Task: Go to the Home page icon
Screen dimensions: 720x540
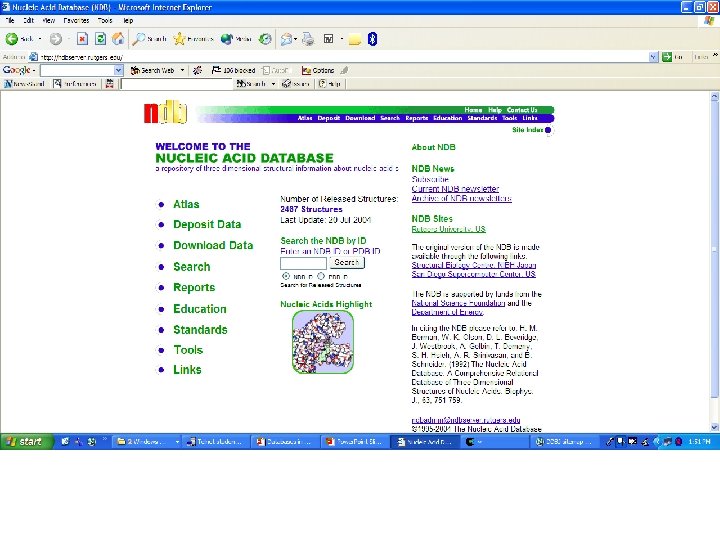Action: coord(118,39)
